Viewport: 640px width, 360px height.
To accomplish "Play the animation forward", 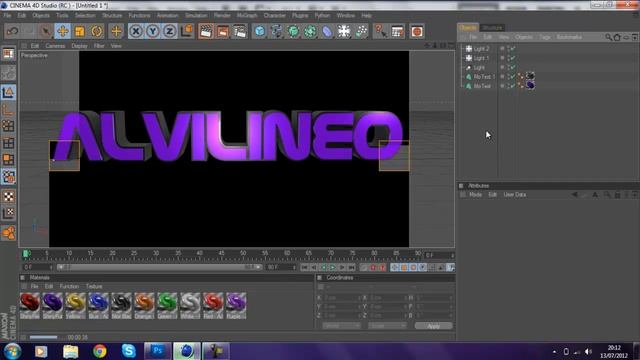I will point(333,267).
